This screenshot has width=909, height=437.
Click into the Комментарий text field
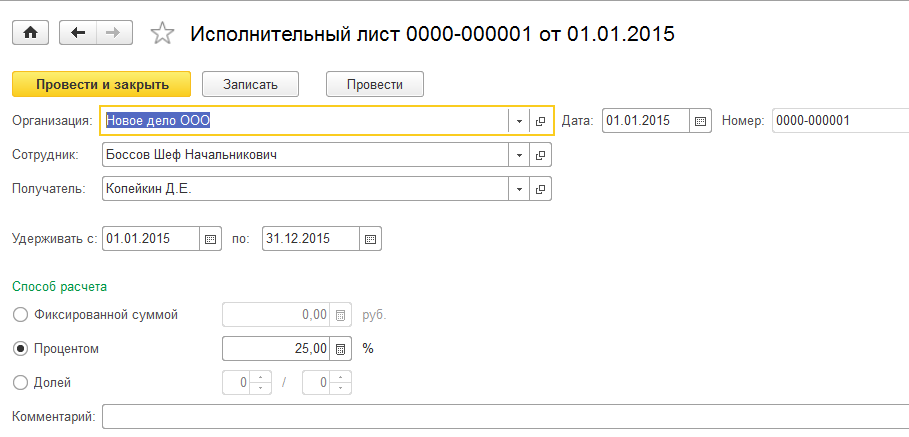(500, 416)
